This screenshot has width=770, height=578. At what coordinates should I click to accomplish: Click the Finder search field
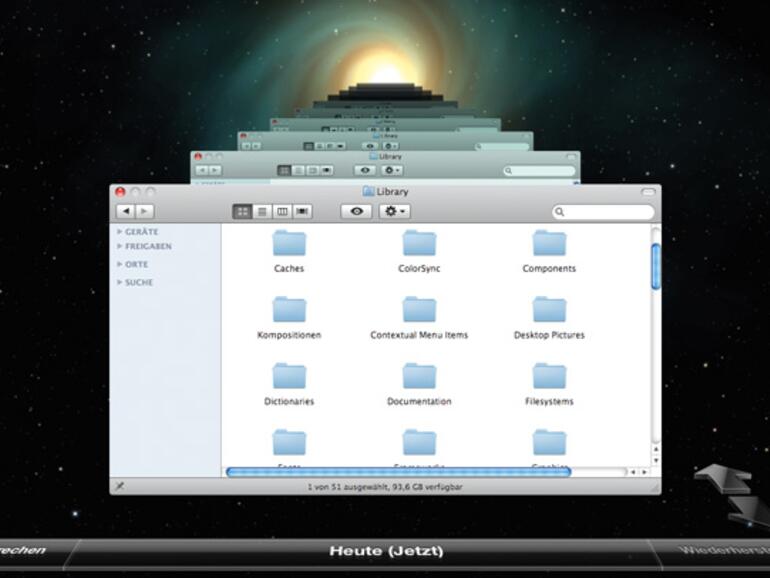(x=604, y=212)
